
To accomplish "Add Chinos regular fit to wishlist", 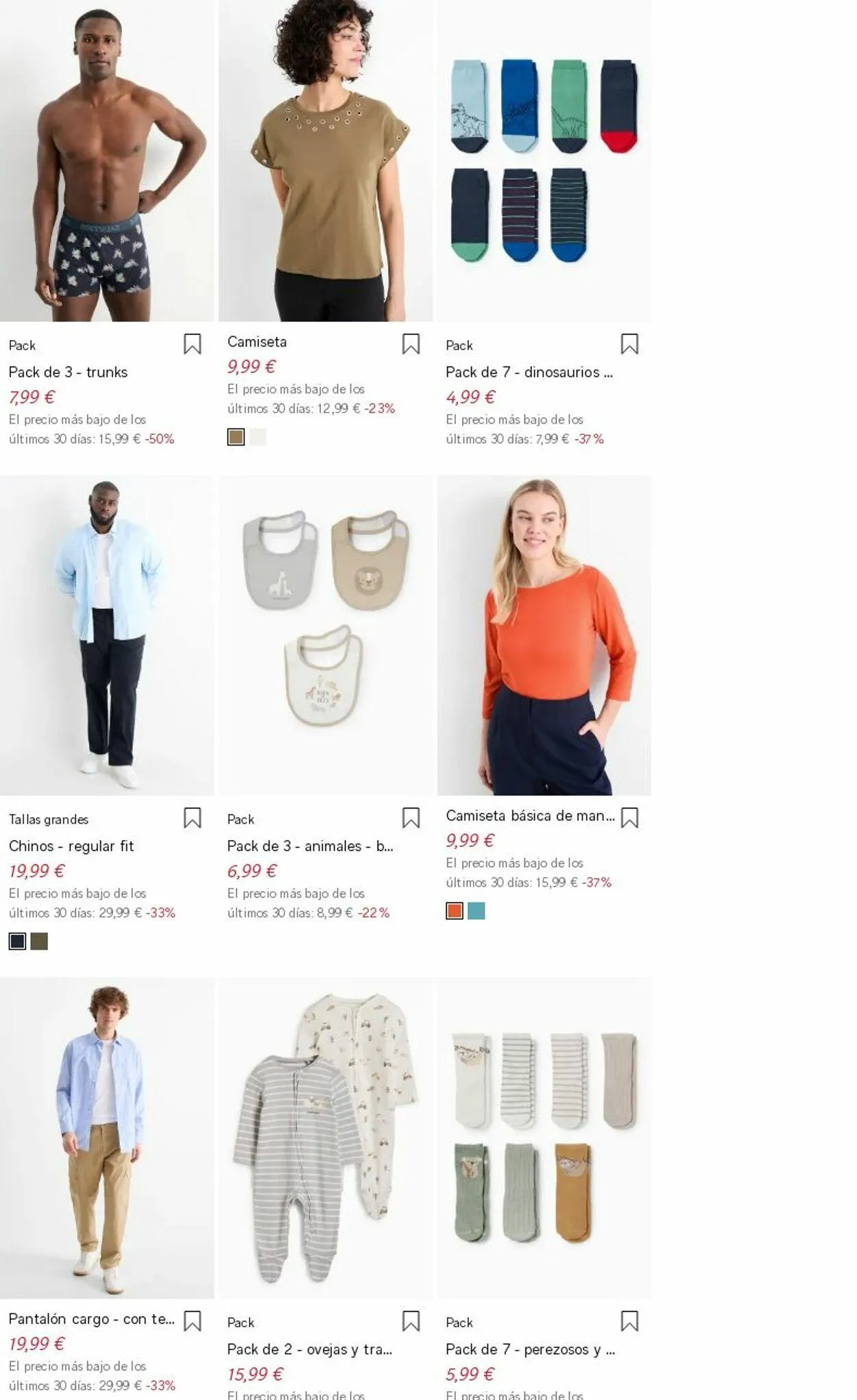I will click(192, 818).
